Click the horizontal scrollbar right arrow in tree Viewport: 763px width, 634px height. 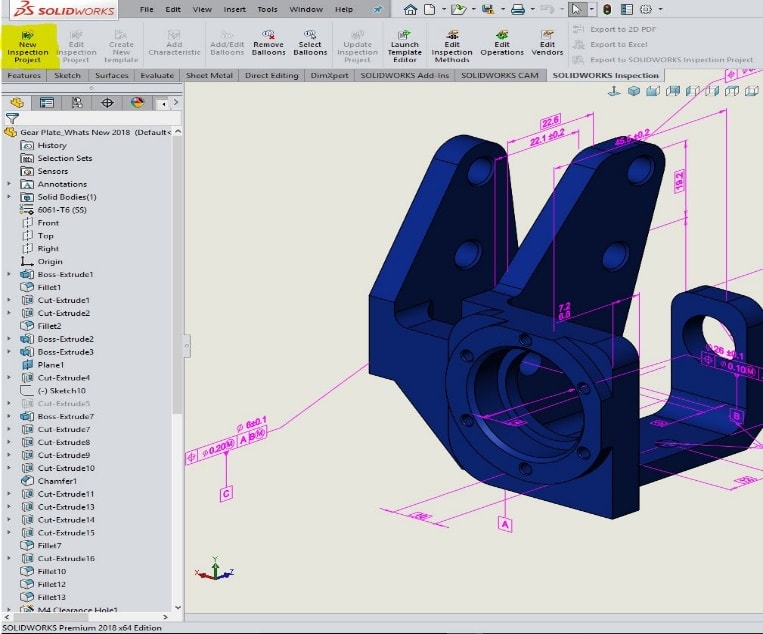[165, 617]
